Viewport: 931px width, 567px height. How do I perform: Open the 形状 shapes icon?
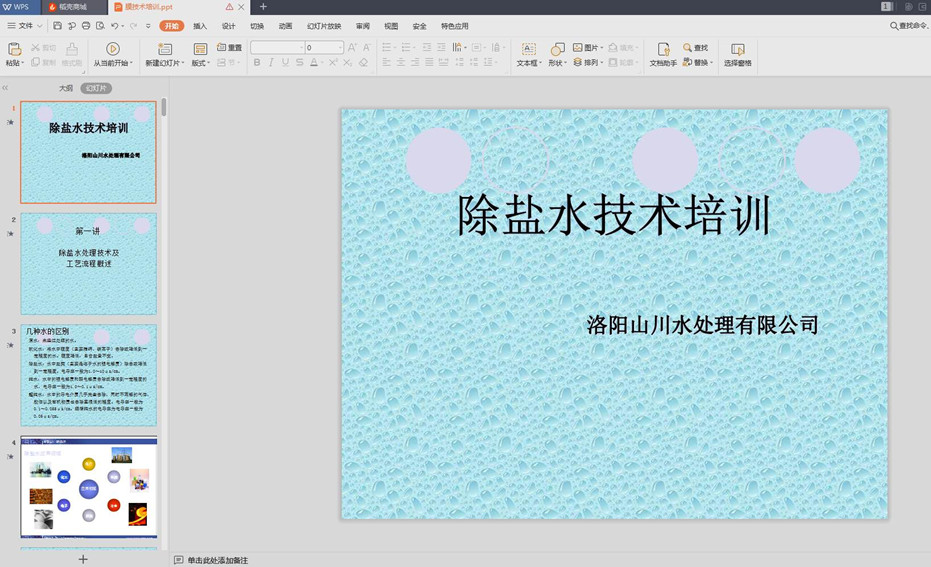pos(557,49)
